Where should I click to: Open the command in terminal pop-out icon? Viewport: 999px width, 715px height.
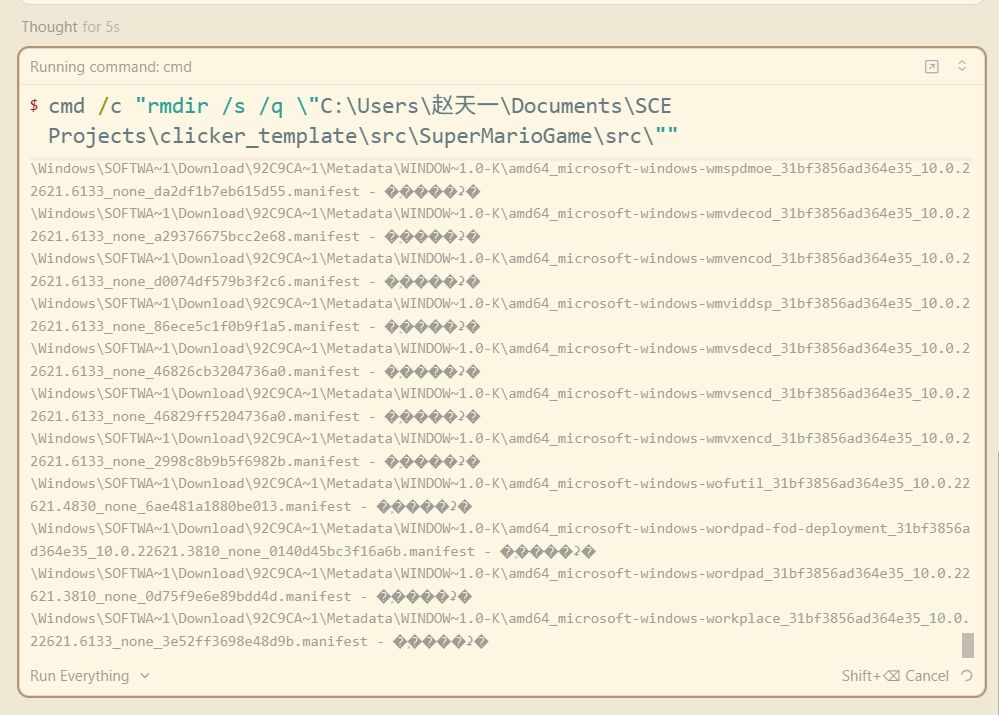click(x=931, y=67)
